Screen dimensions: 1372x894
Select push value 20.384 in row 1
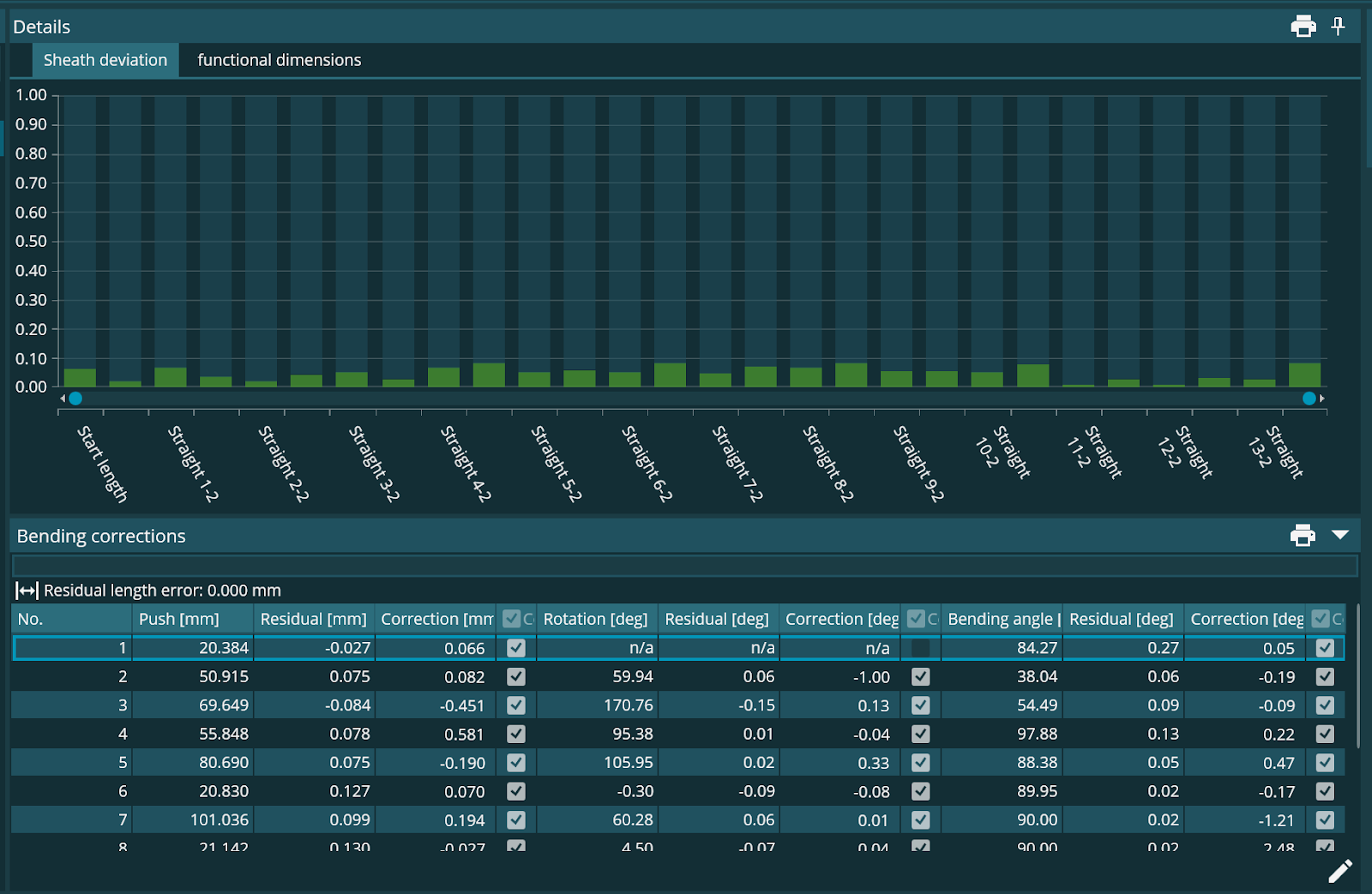[193, 648]
